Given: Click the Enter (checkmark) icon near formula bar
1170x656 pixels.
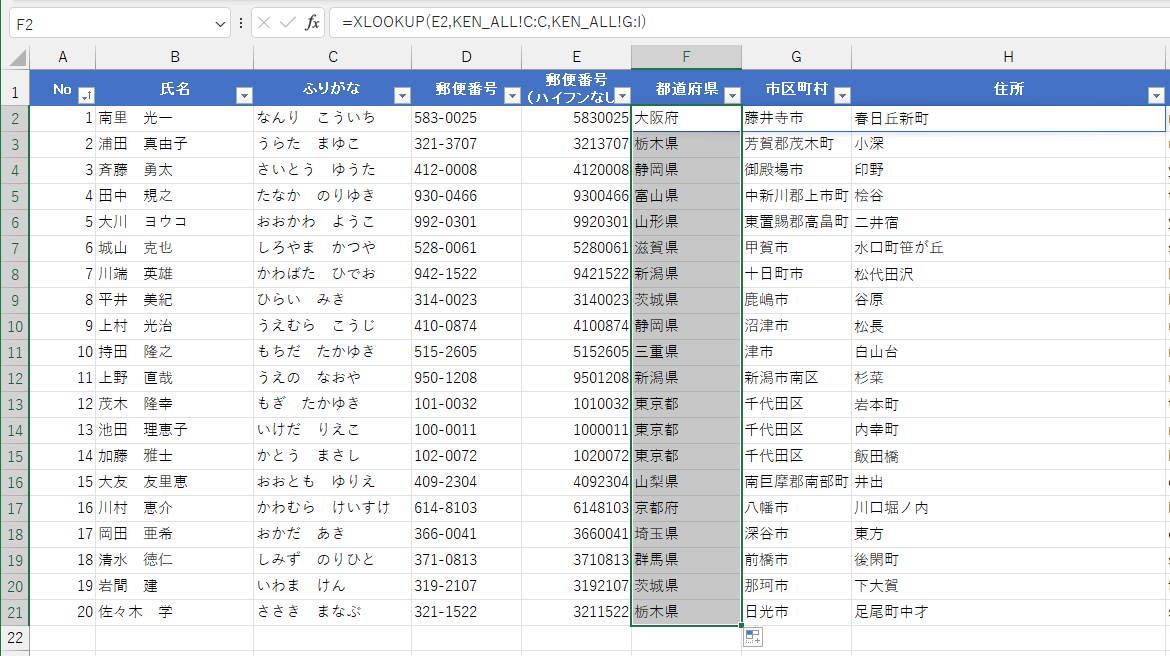Looking at the screenshot, I should click(287, 23).
